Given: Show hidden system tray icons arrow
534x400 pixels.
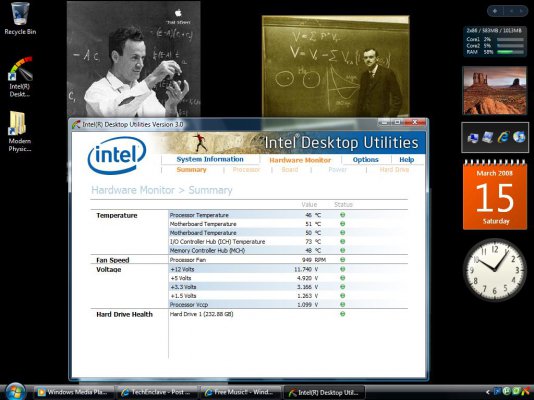Looking at the screenshot, I should (487, 392).
